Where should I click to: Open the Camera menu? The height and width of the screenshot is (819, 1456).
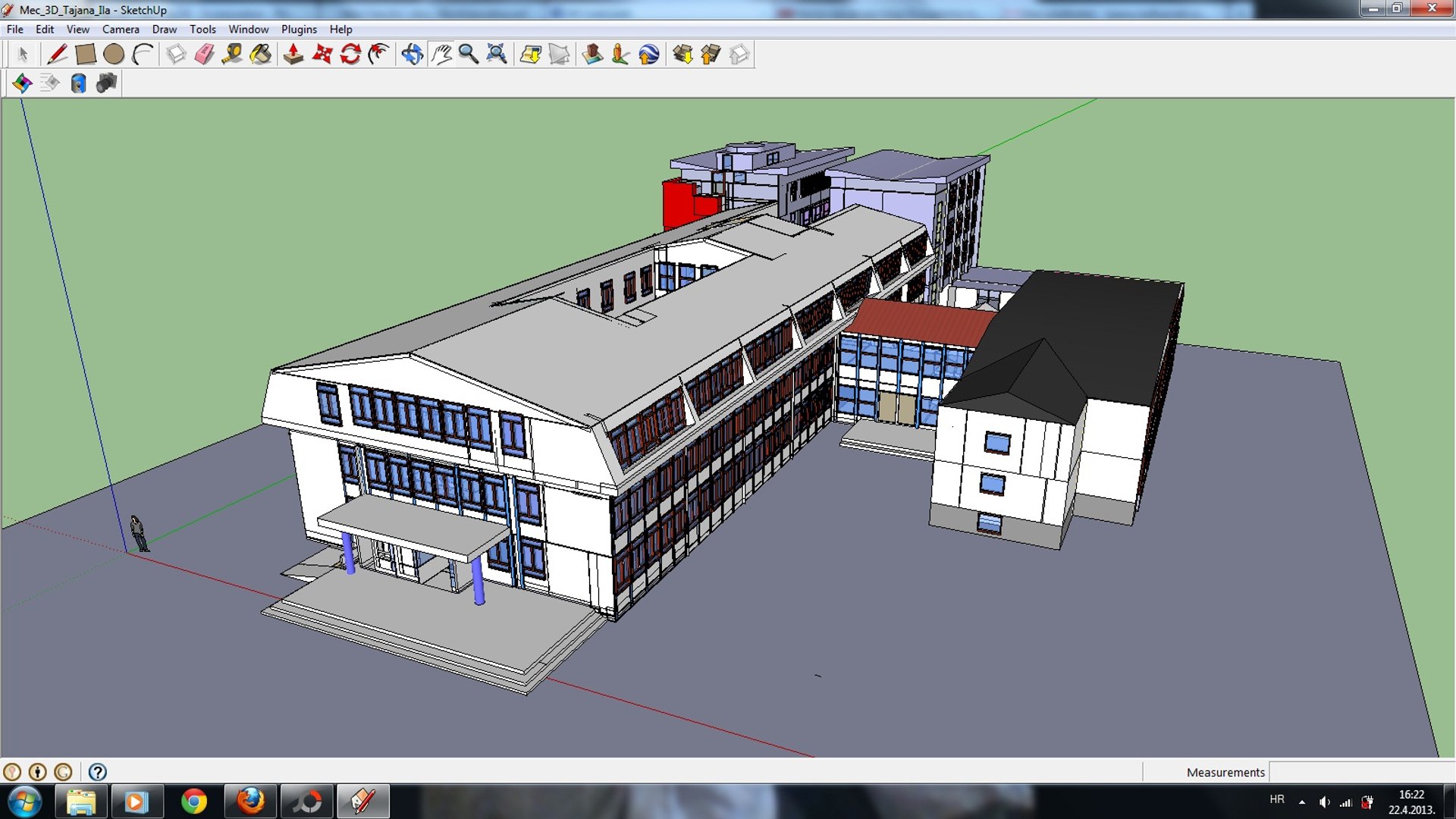point(121,30)
